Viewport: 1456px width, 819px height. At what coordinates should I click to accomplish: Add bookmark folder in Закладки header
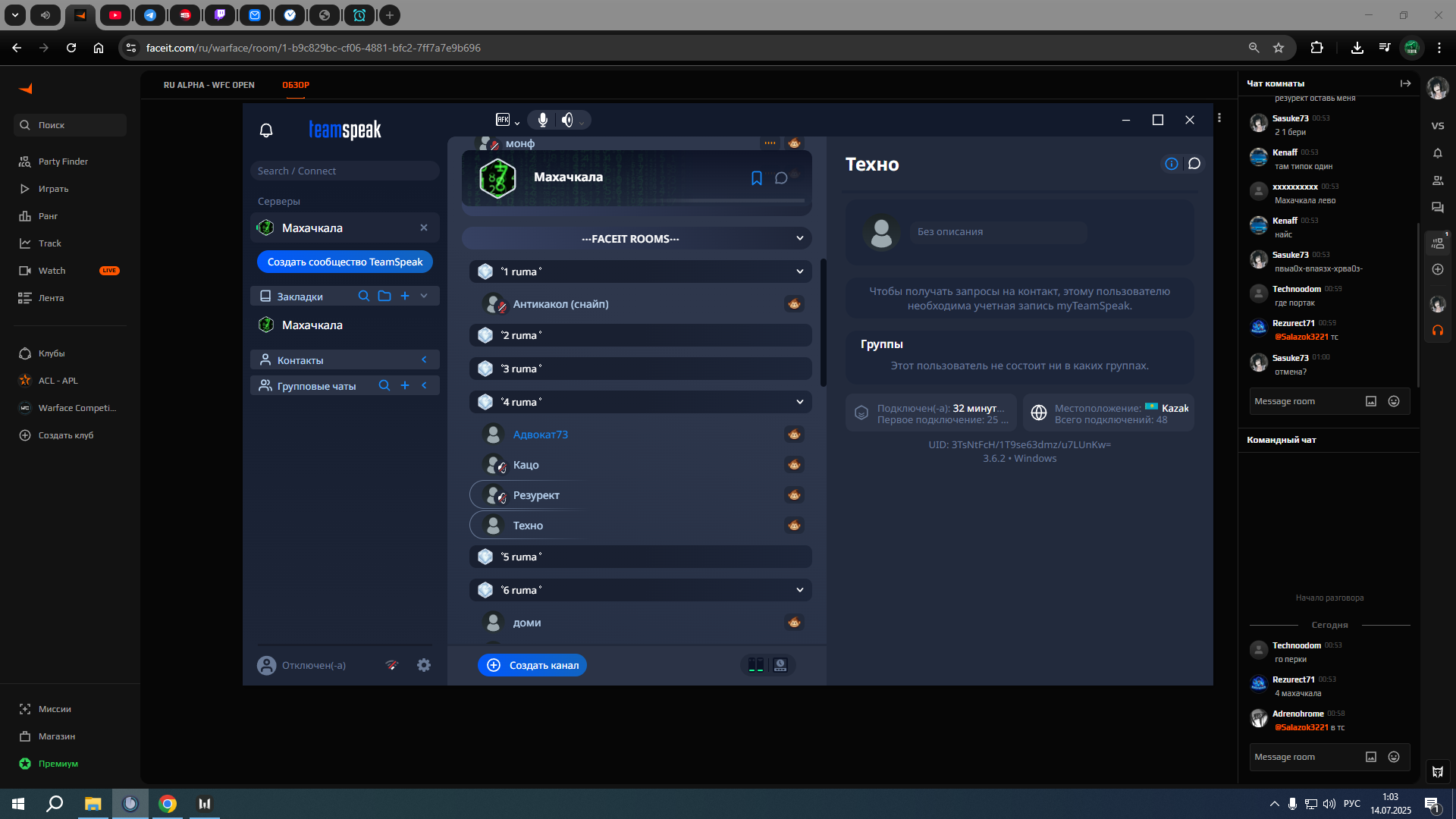(x=384, y=296)
